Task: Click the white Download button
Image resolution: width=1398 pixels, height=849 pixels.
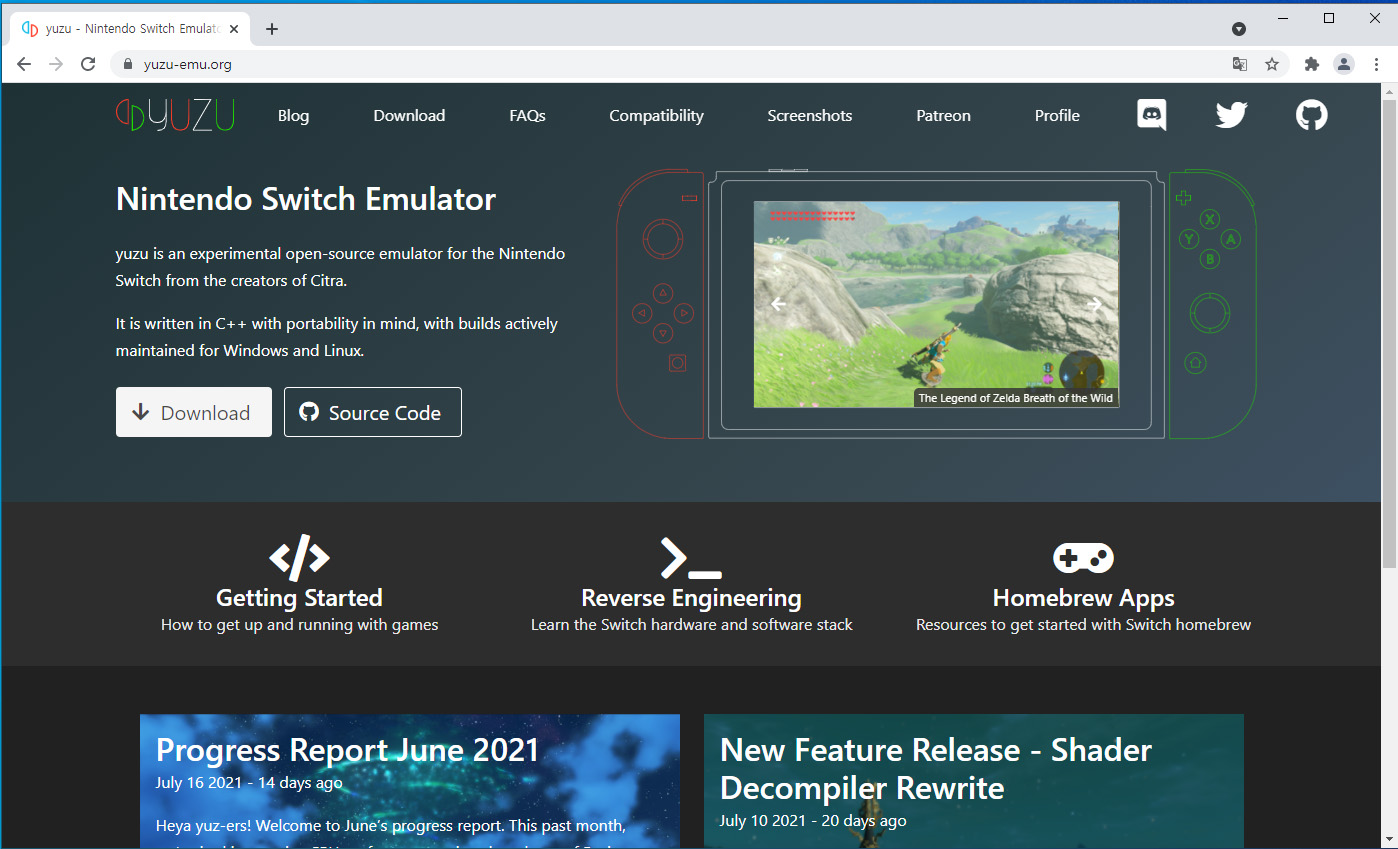Action: click(x=194, y=412)
